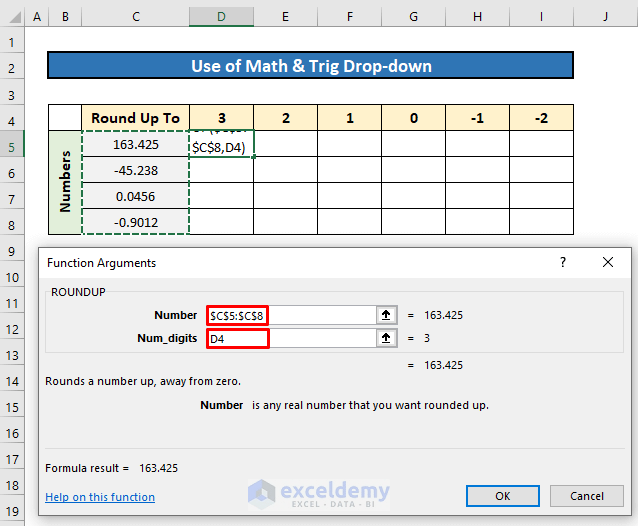Click inside the Num_digits input field
Image resolution: width=638 pixels, height=526 pixels.
(291, 338)
